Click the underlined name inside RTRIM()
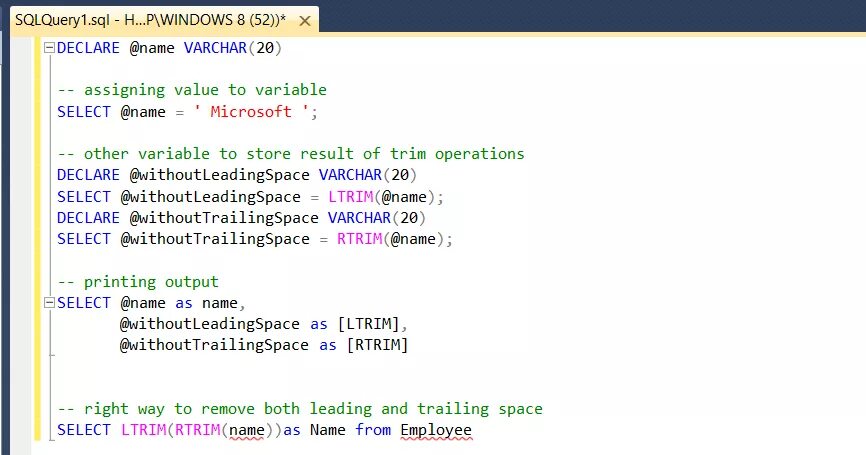Image resolution: width=866 pixels, height=455 pixels. [x=247, y=430]
